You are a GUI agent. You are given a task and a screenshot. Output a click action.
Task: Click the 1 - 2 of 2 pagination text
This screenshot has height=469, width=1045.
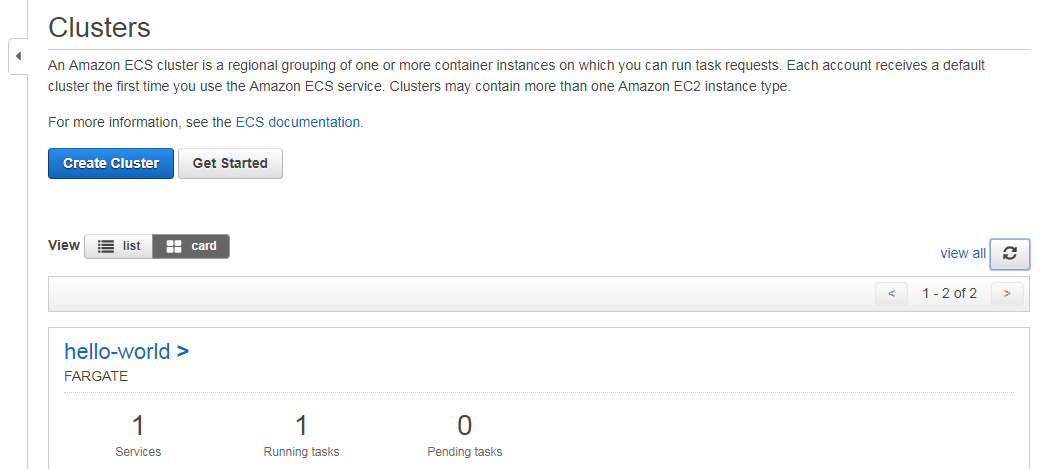pos(949,293)
